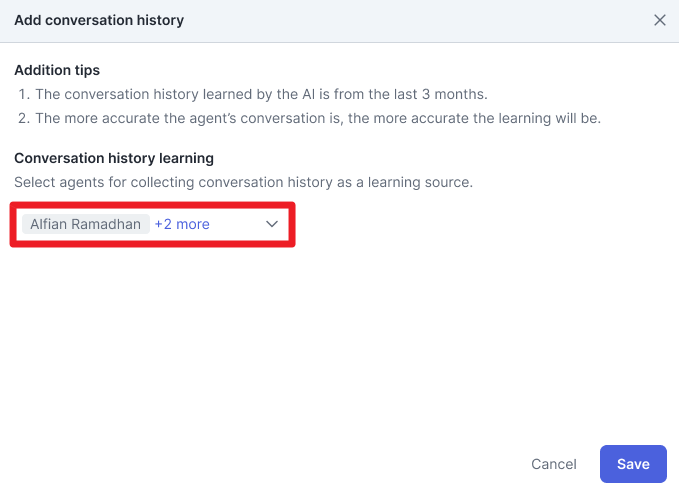This screenshot has height=499, width=679.
Task: Click empty space inside the agent combo box
Action: (236, 224)
